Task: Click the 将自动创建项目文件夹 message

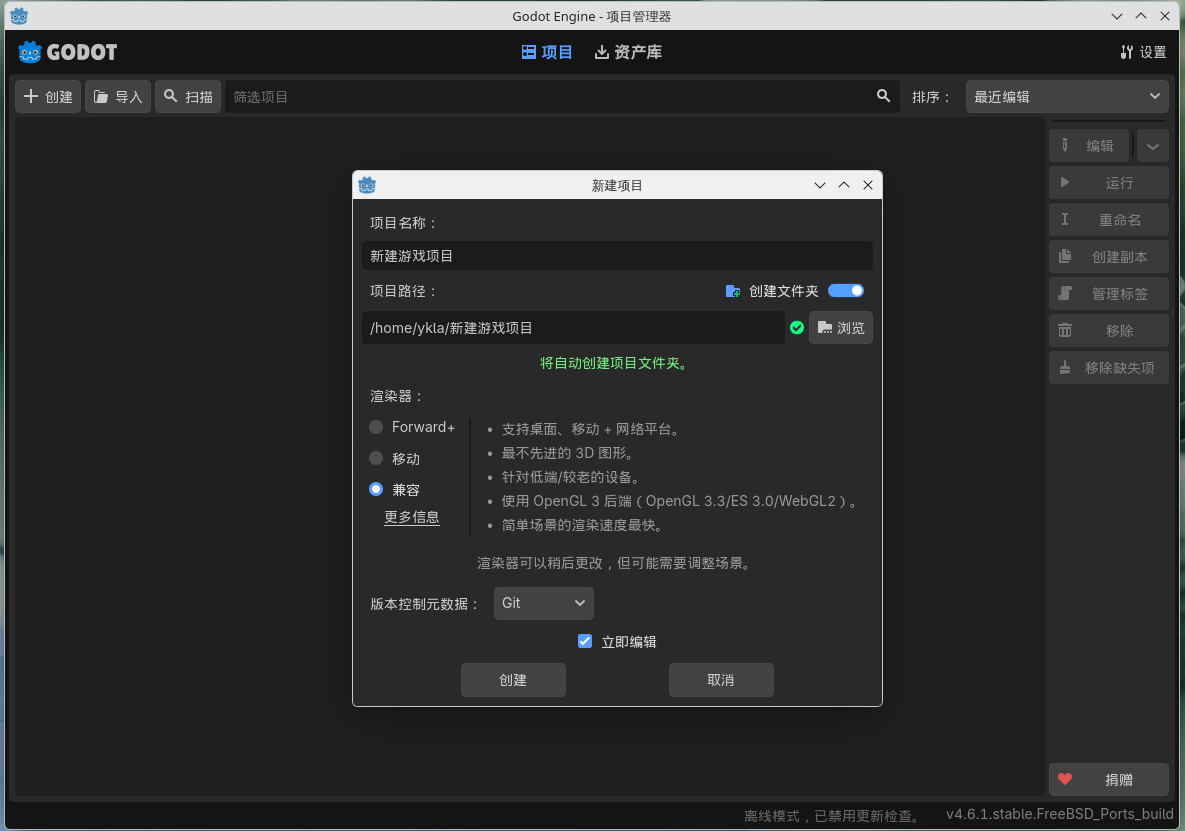Action: point(616,363)
